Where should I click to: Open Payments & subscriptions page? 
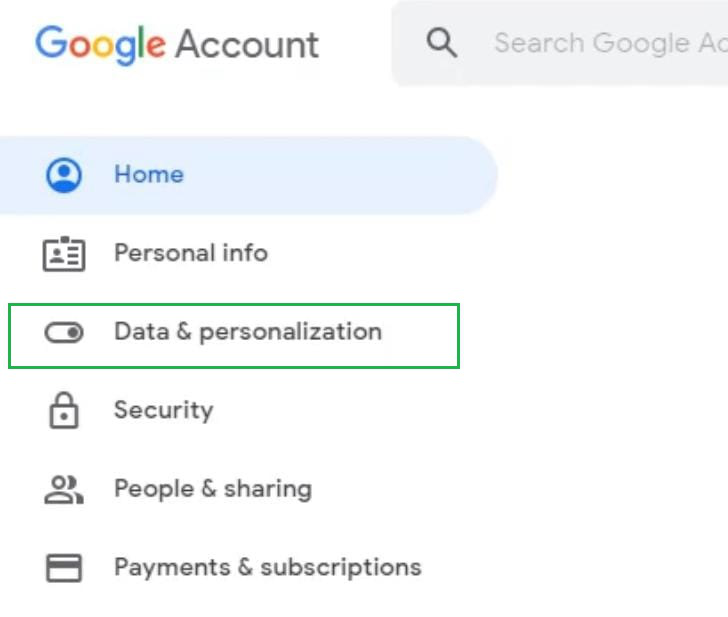tap(268, 568)
